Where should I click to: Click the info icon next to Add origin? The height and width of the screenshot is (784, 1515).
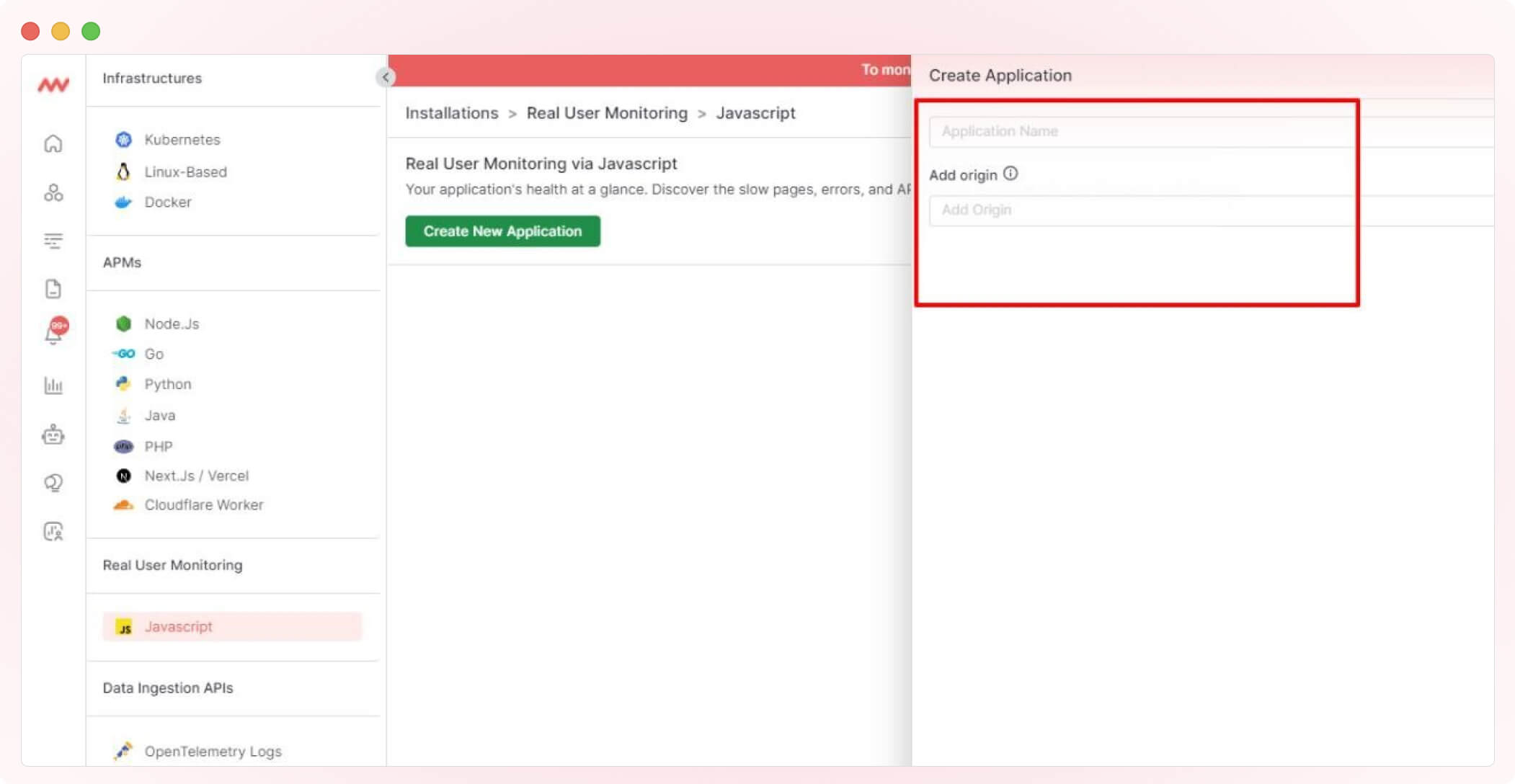click(1011, 174)
